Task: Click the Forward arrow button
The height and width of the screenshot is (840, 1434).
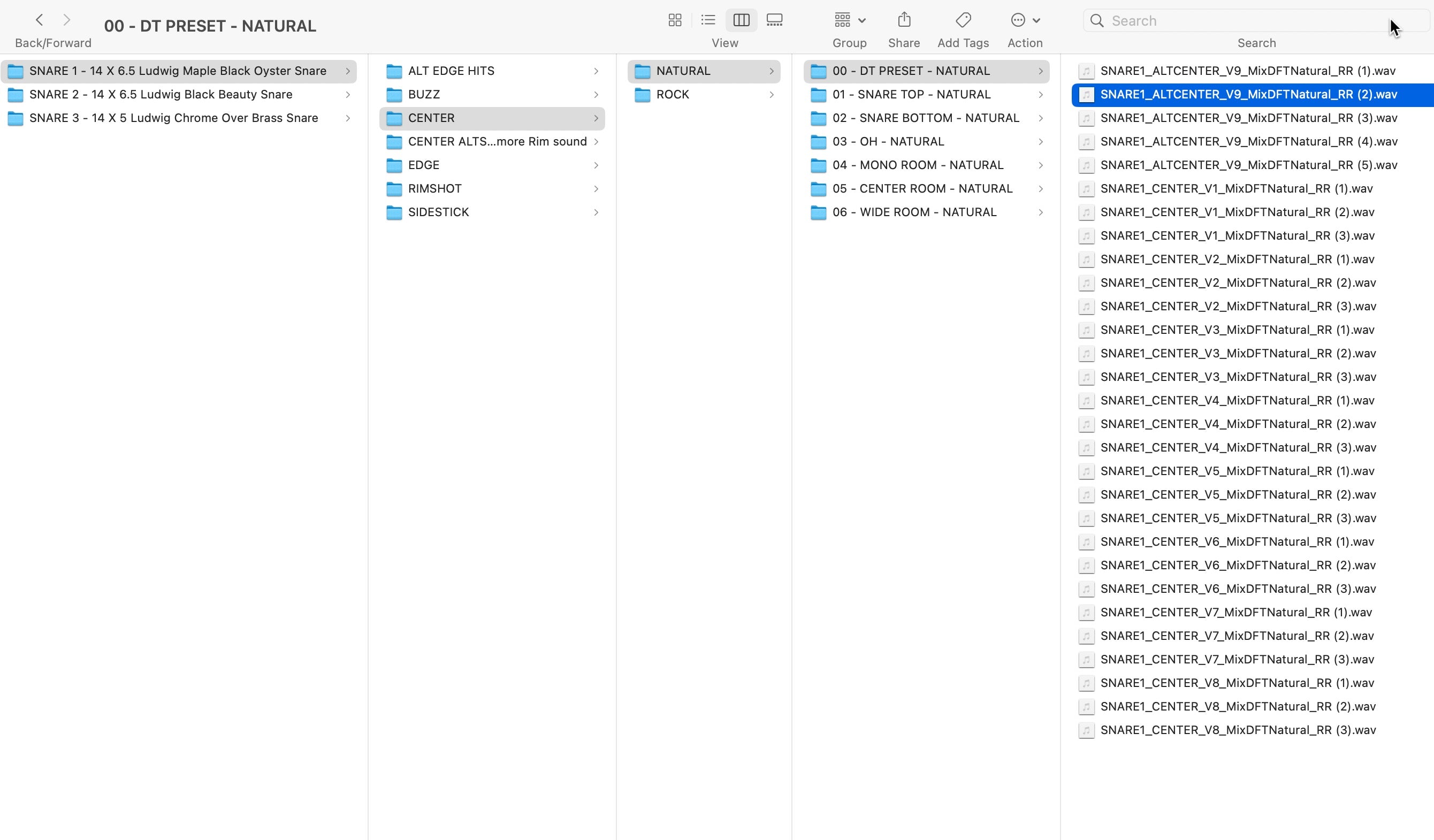Action: point(67,20)
